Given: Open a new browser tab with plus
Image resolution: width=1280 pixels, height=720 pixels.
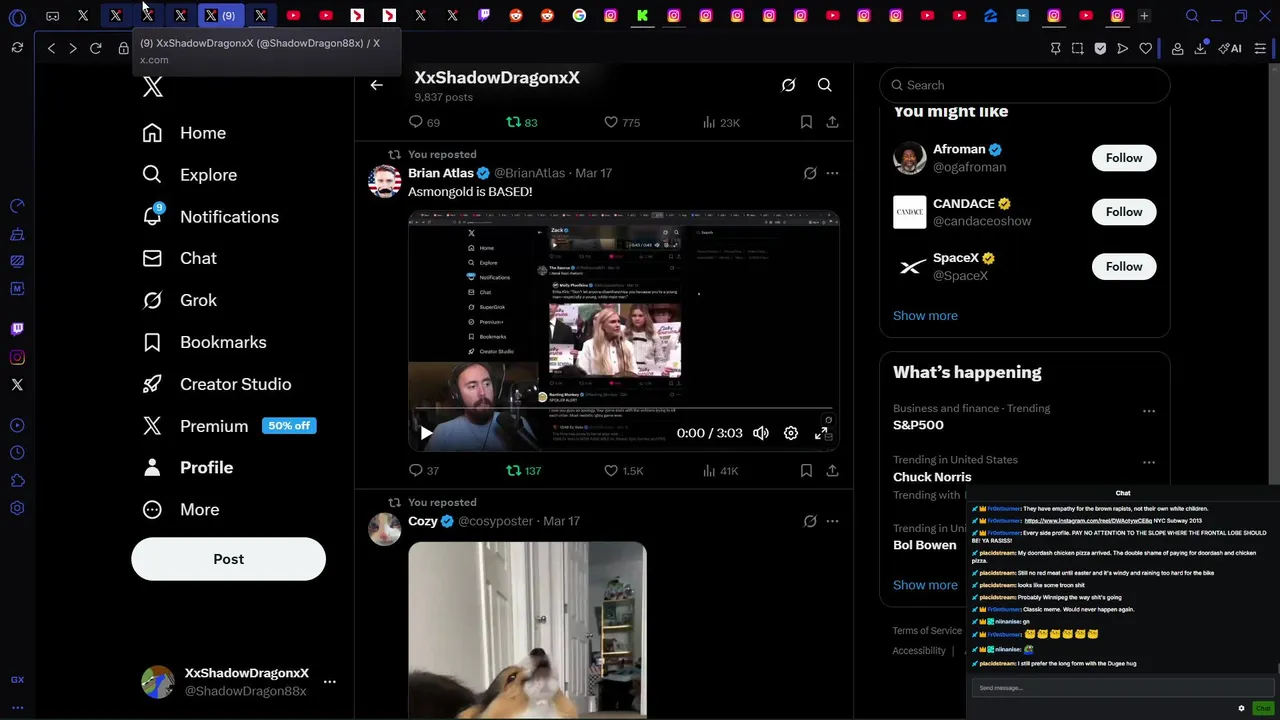Looking at the screenshot, I should [x=1144, y=16].
